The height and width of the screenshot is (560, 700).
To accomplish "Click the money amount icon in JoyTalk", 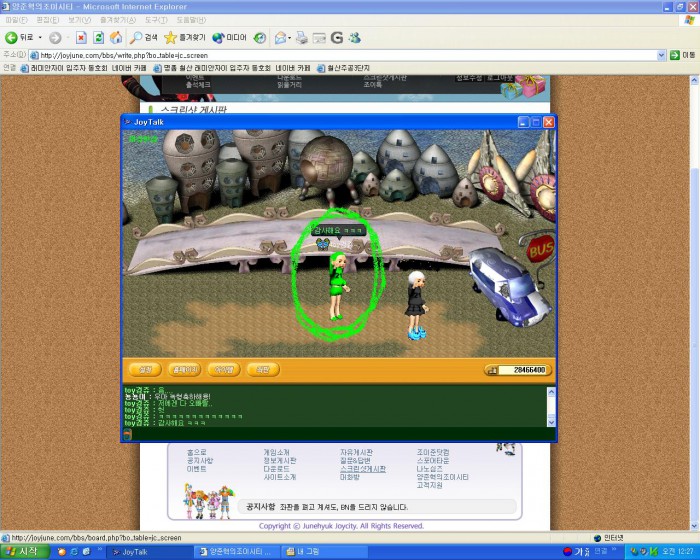I will coord(492,370).
